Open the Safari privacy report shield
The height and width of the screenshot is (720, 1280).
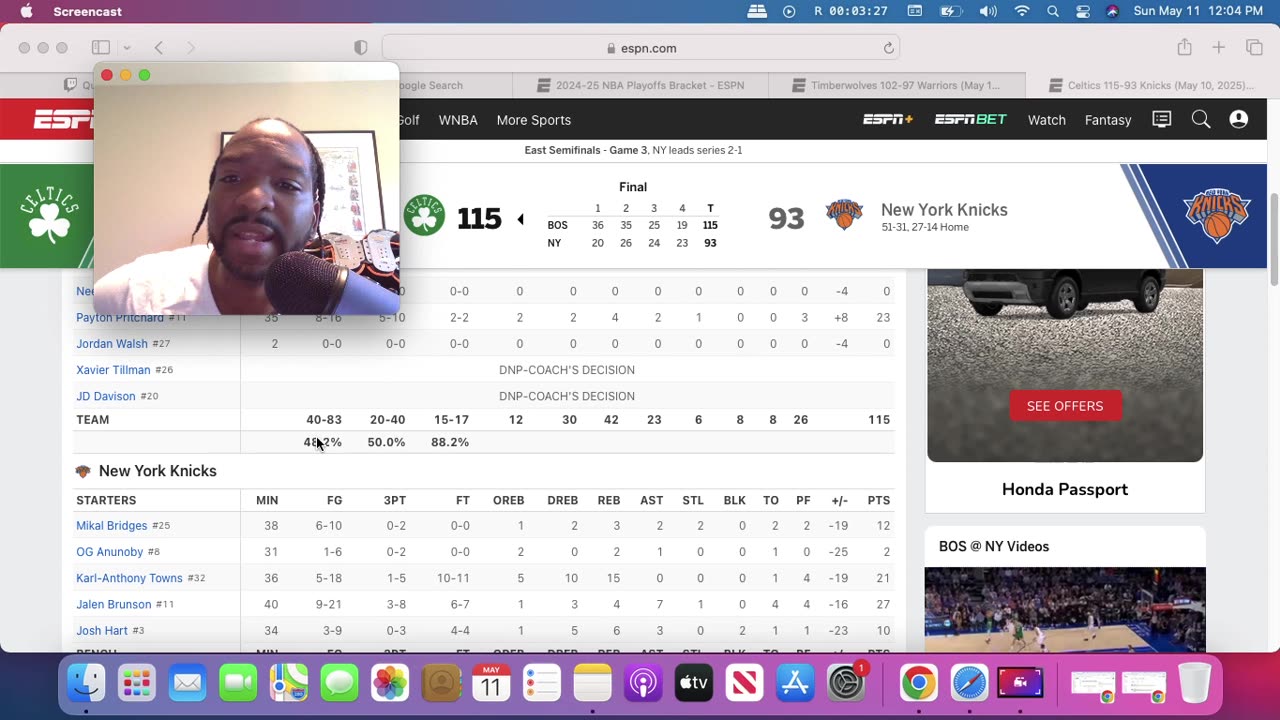(361, 47)
